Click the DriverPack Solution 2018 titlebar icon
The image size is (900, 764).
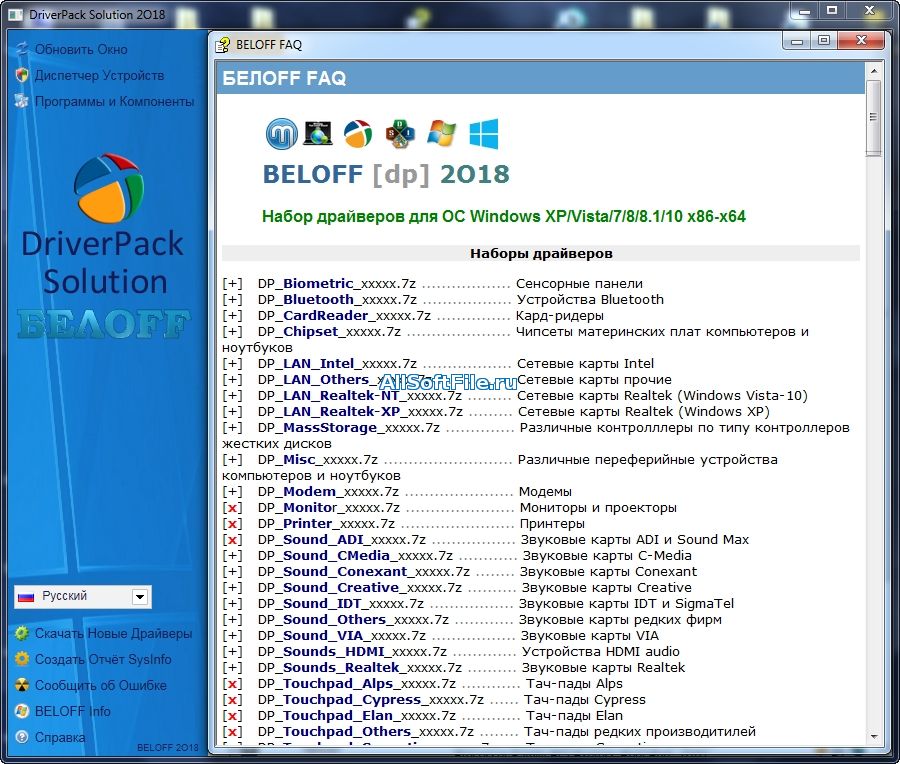(15, 14)
